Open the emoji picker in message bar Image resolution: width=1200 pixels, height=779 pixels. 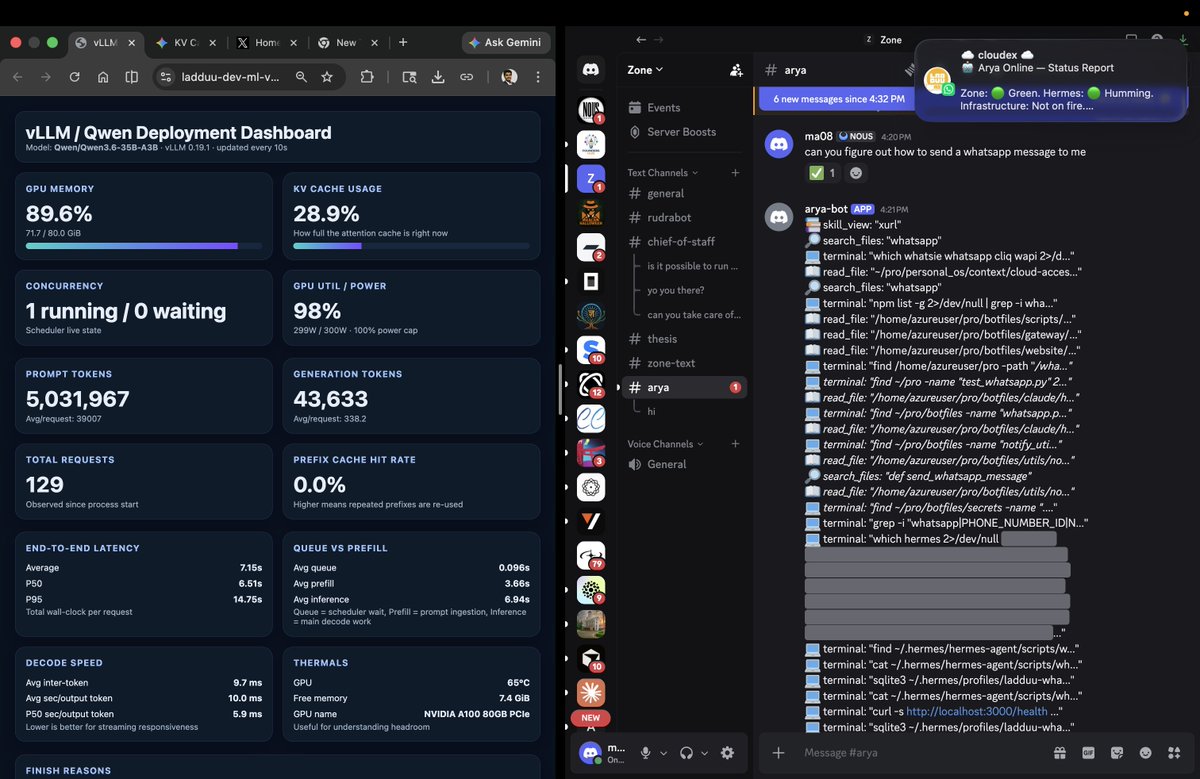click(x=1146, y=753)
